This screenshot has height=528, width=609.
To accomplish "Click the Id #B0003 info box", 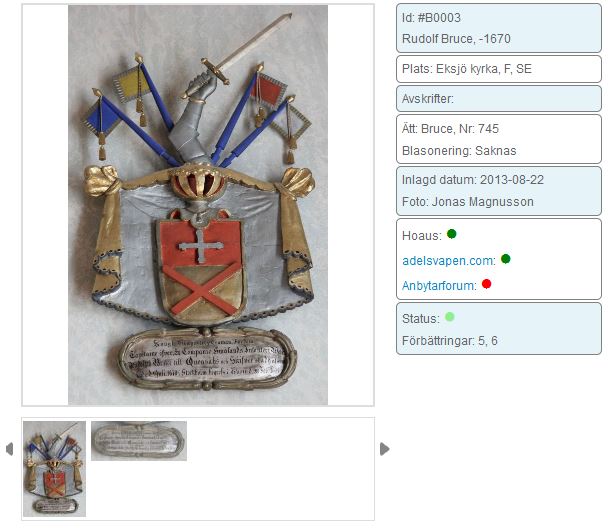I will (499, 28).
